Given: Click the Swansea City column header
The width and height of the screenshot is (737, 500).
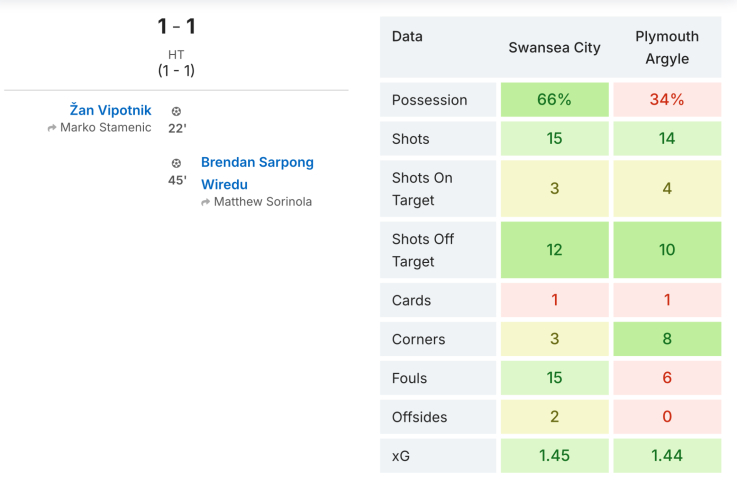Looking at the screenshot, I should [554, 47].
